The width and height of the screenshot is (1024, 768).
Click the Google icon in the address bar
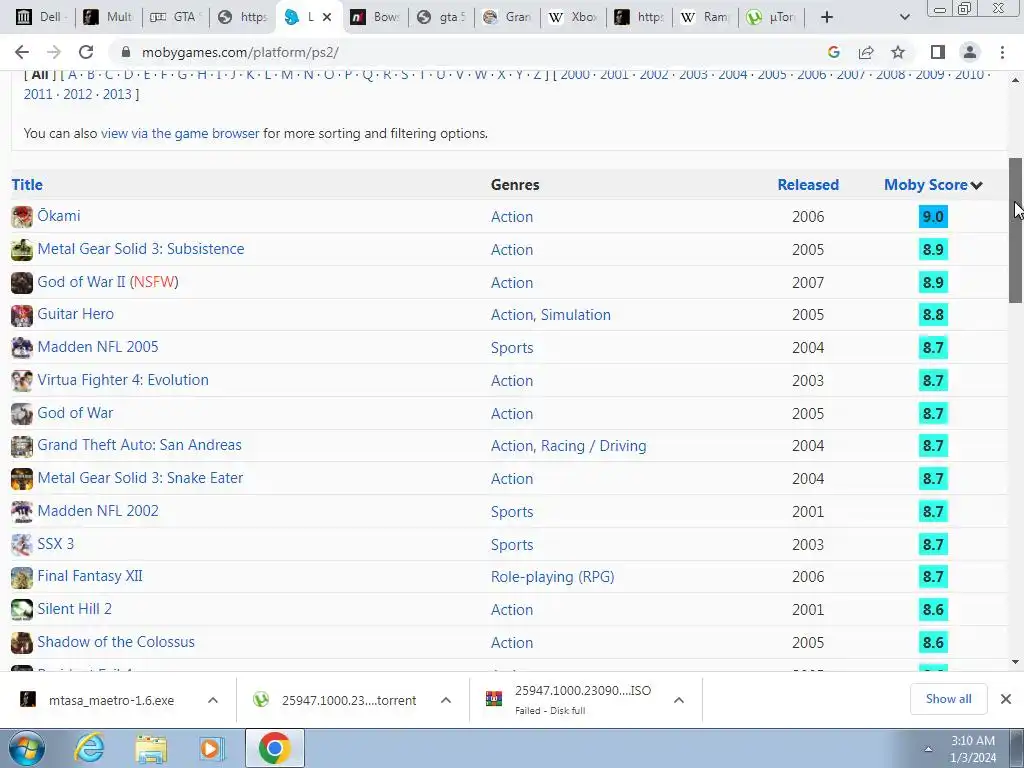tap(833, 52)
